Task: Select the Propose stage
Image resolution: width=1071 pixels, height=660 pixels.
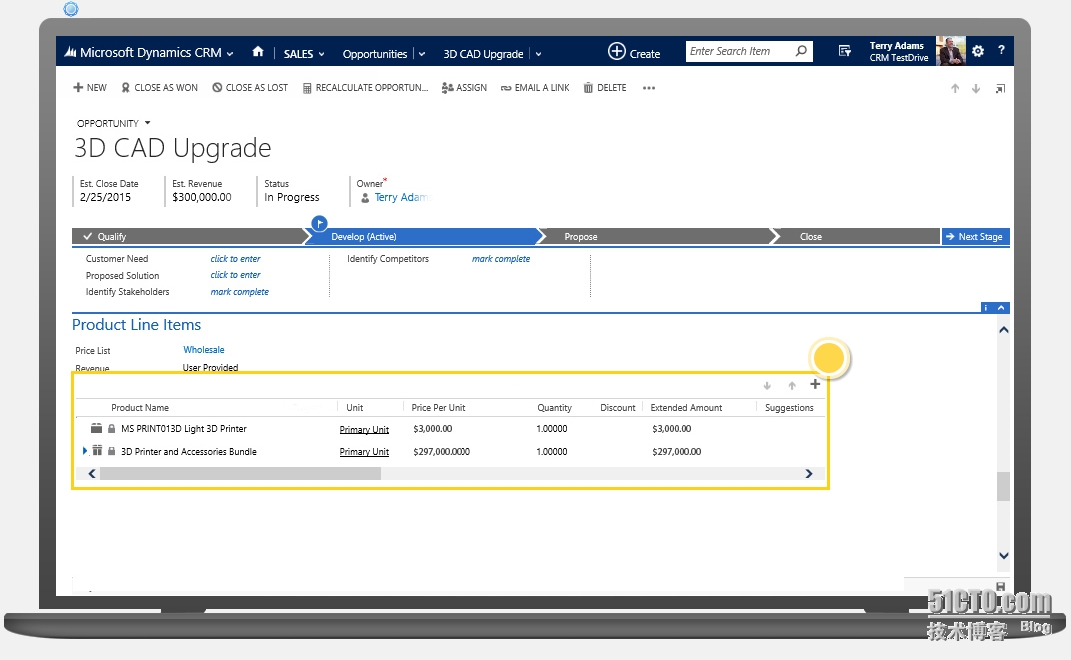Action: 656,236
